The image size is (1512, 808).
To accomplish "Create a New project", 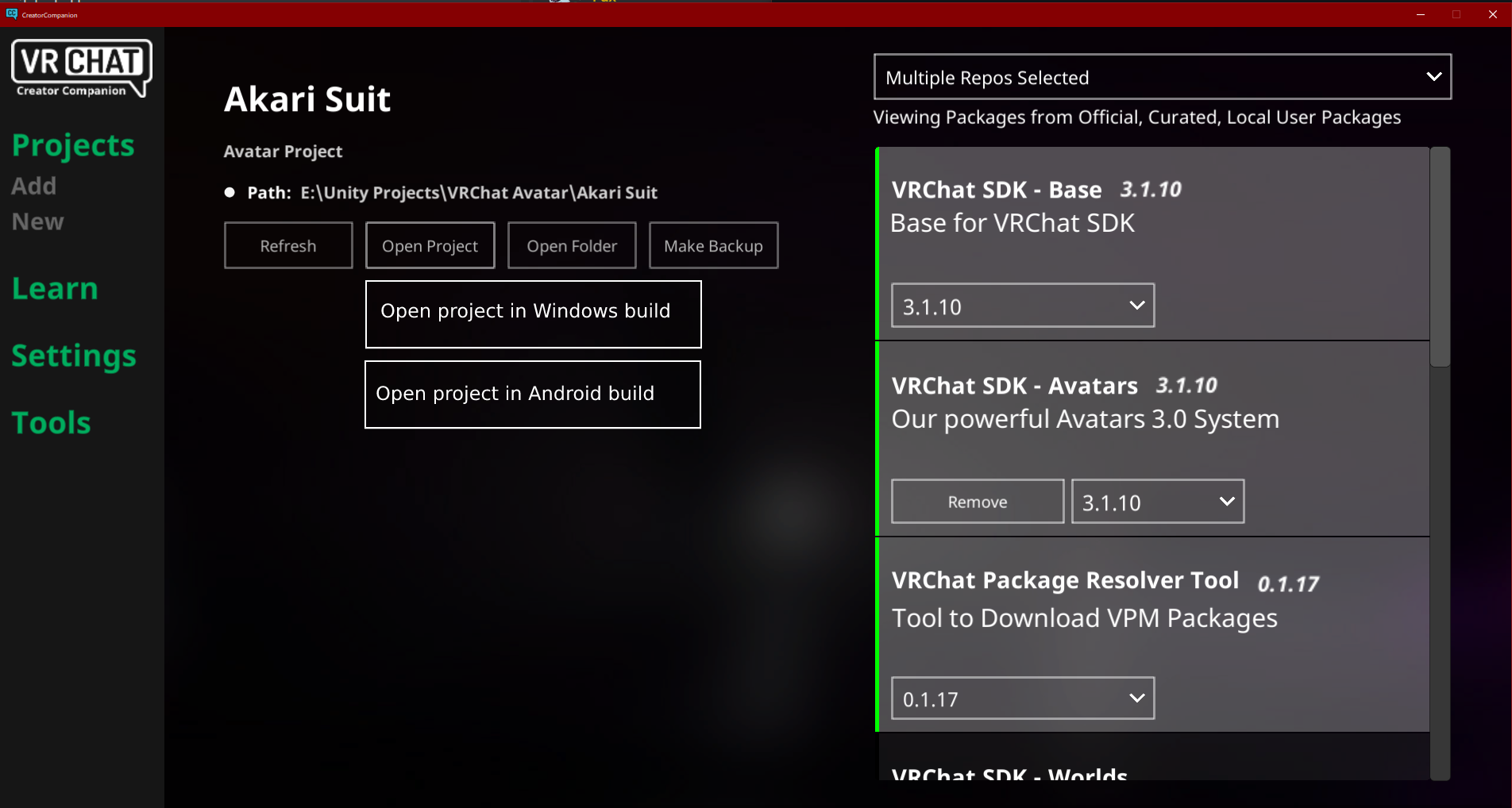I will tap(37, 221).
